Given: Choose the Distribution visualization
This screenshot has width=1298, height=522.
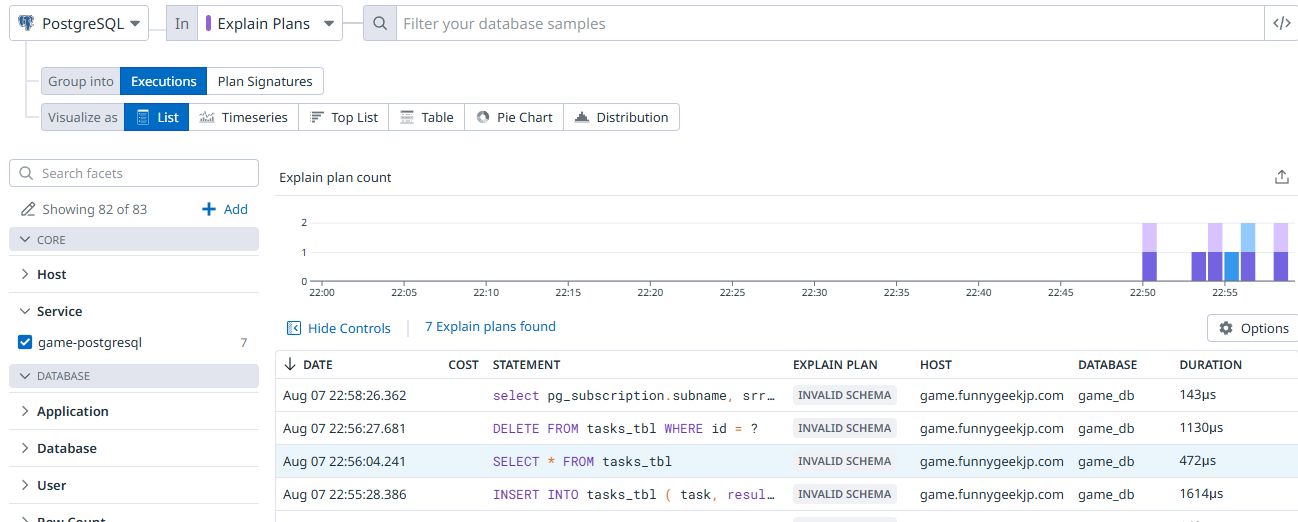Looking at the screenshot, I should tap(621, 117).
